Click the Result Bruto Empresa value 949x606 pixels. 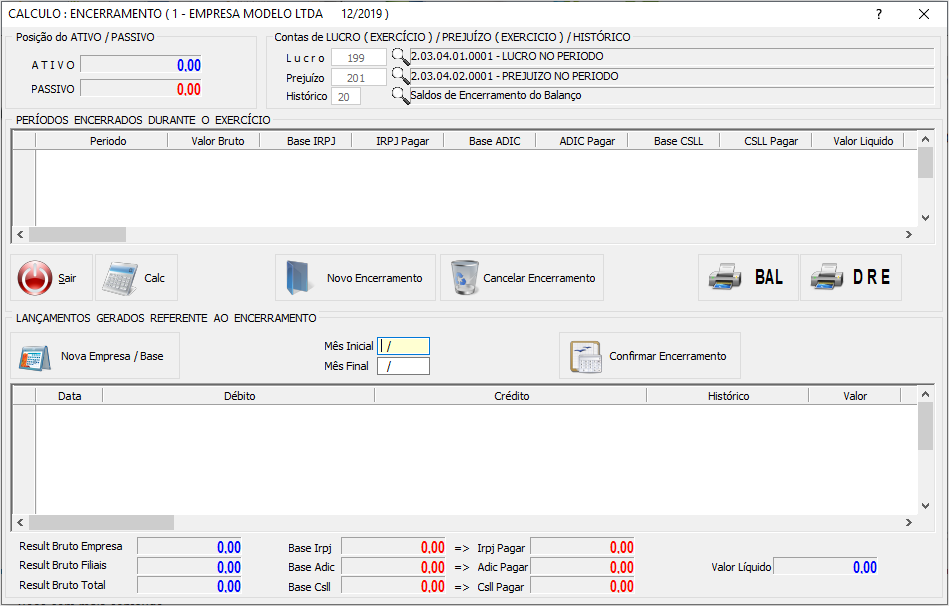click(189, 547)
